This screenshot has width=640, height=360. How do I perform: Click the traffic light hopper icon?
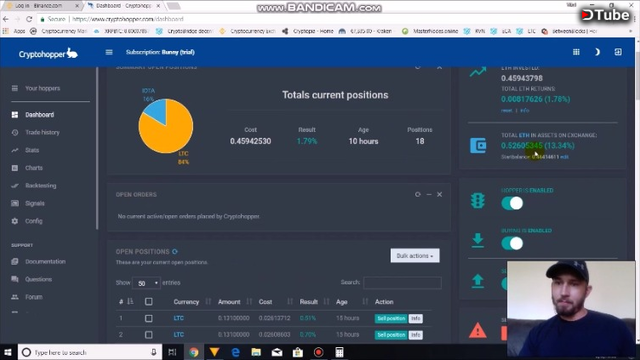click(478, 200)
